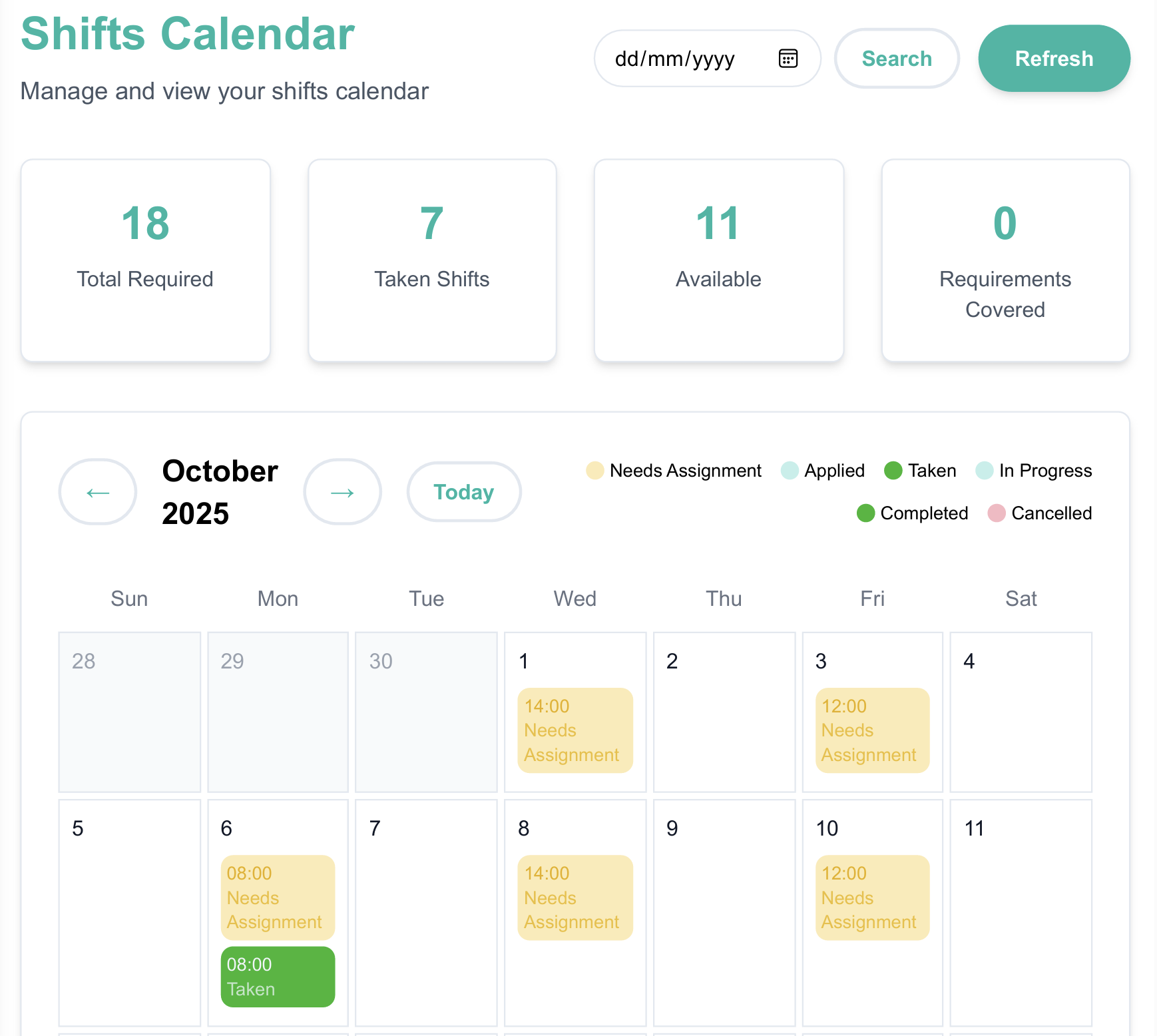Click the 12:00 shift on October 10
Viewport: 1157px width, 1036px height.
click(872, 898)
